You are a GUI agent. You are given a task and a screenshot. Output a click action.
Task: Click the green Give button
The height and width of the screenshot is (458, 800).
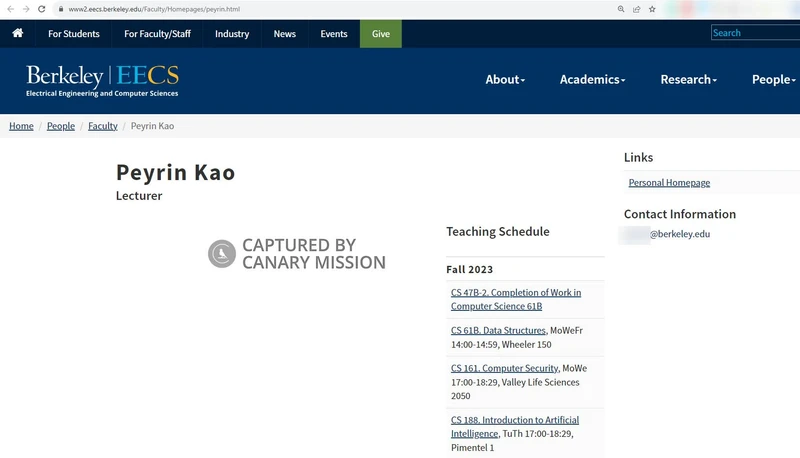(x=381, y=34)
